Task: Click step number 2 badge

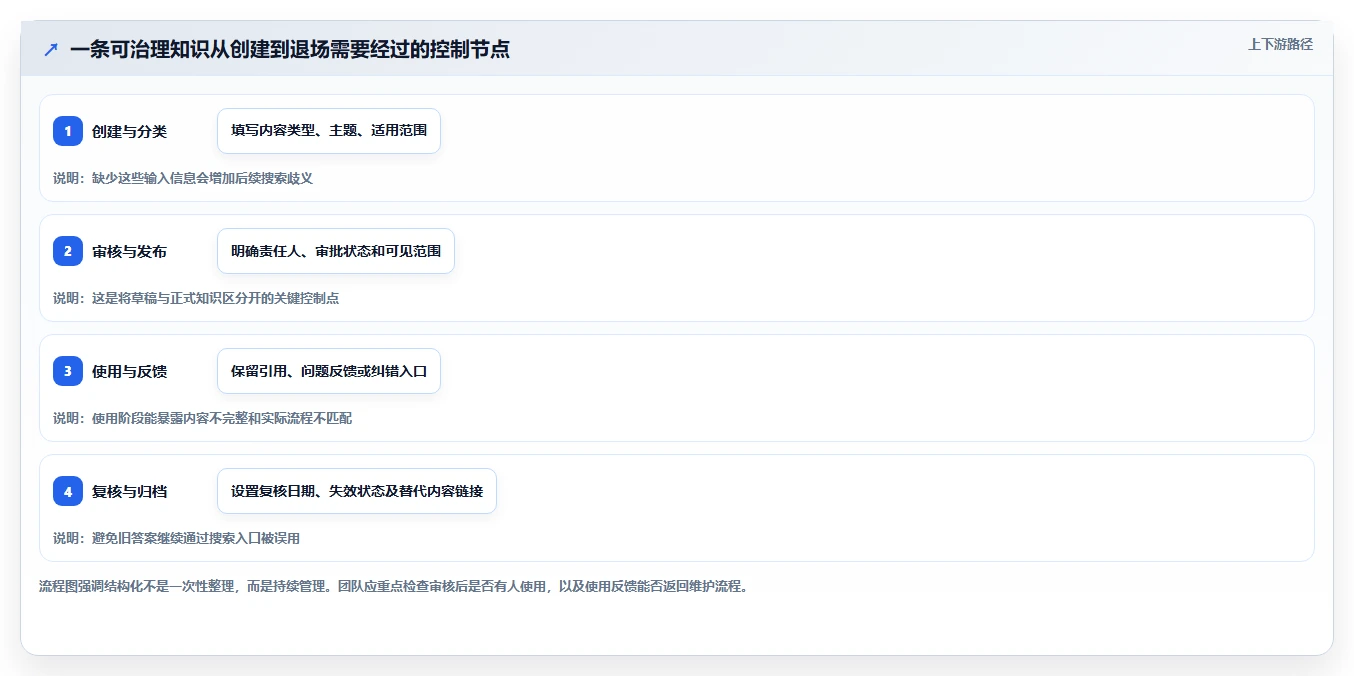Action: [x=68, y=251]
